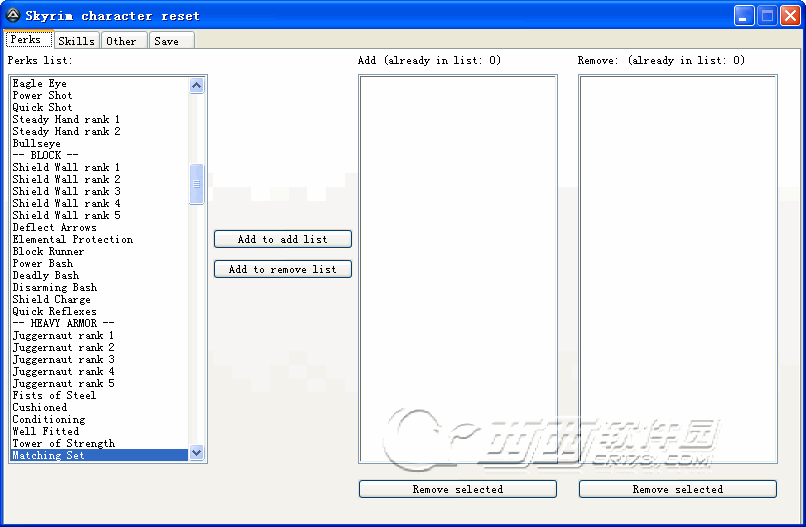Select Shield Wall rank 4
Screen dimensions: 806x527
coord(100,203)
